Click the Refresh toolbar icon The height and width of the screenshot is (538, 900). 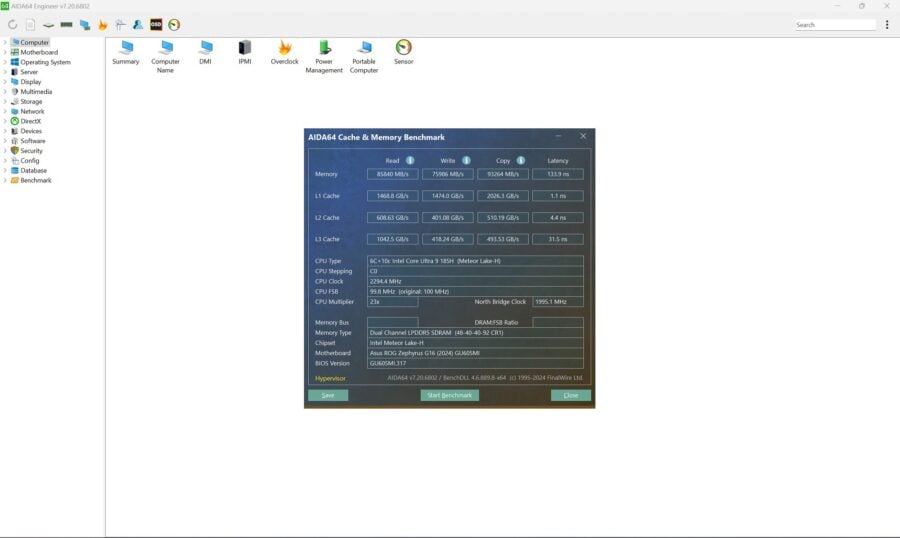(13, 25)
